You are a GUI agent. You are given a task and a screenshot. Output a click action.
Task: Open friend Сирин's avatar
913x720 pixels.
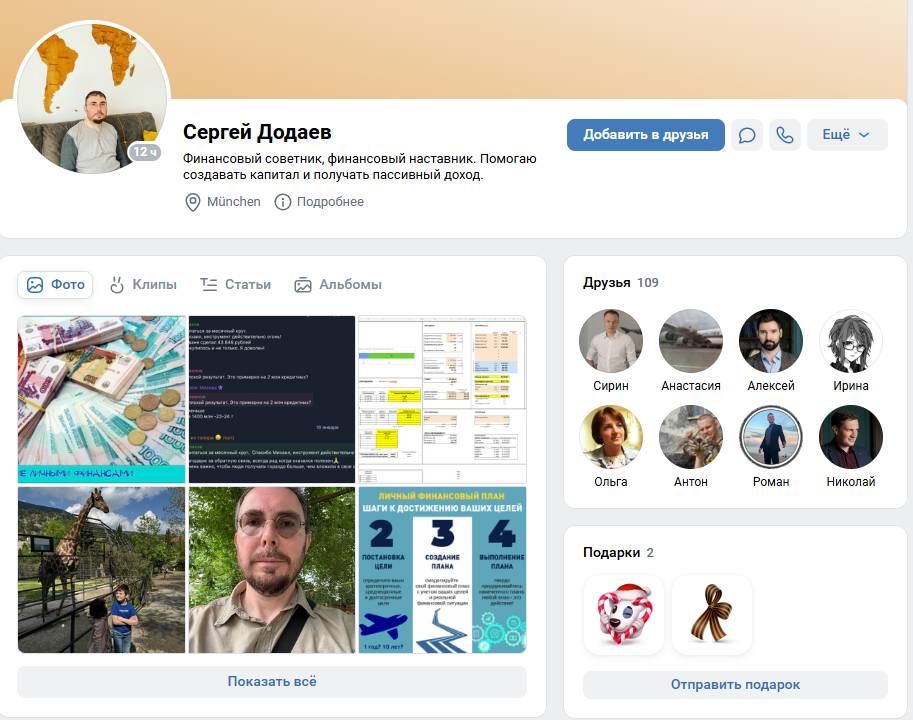click(x=611, y=341)
